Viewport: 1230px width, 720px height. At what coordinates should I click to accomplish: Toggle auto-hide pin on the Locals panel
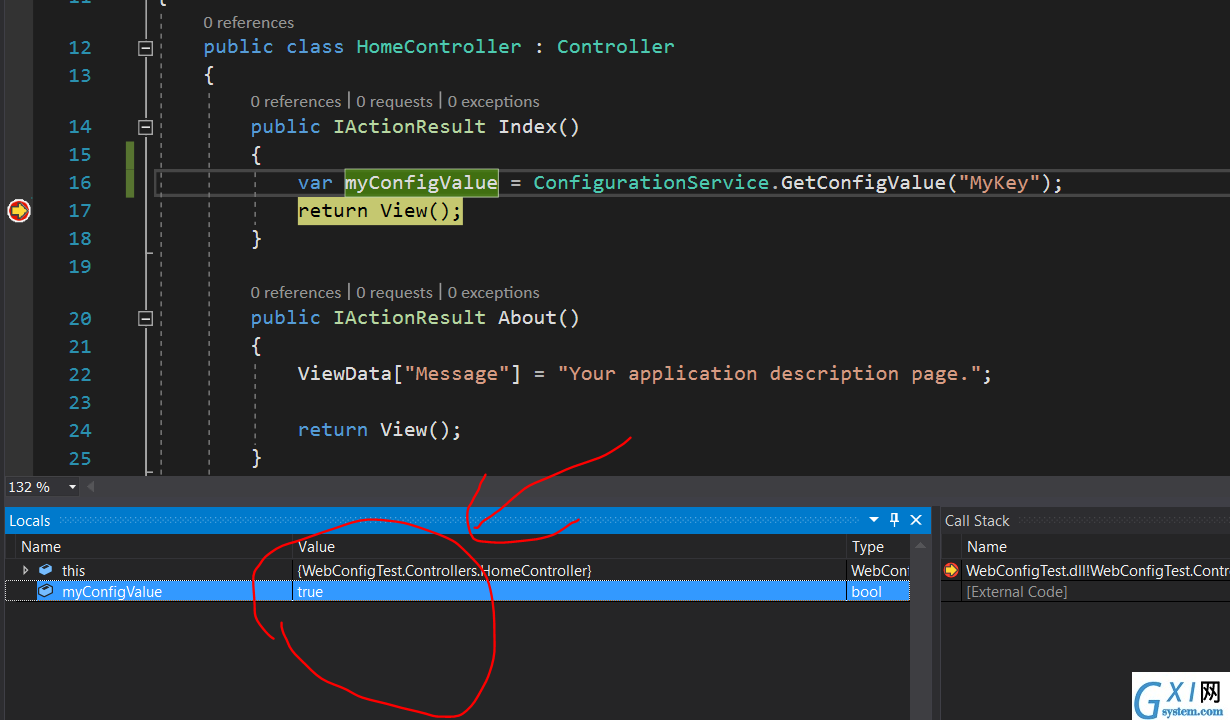point(895,520)
